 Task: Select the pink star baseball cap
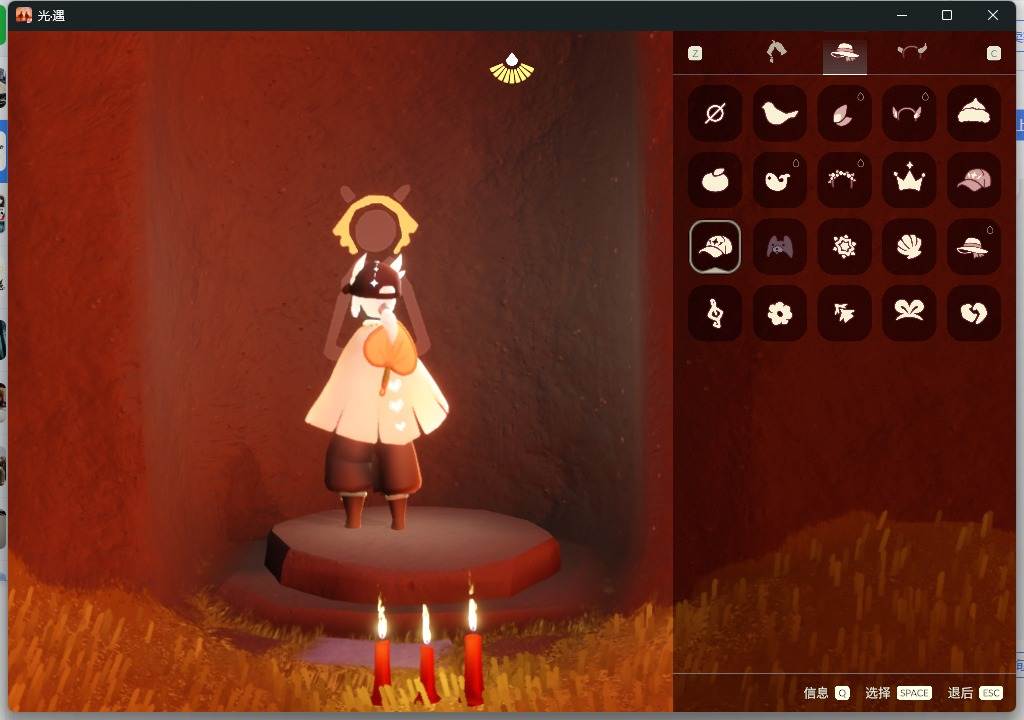(973, 180)
